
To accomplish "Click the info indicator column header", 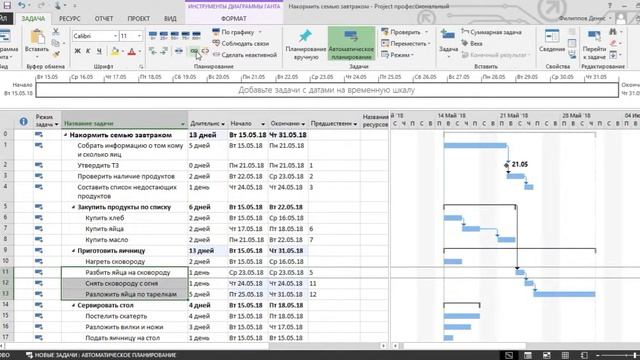I will pyautogui.click(x=24, y=121).
